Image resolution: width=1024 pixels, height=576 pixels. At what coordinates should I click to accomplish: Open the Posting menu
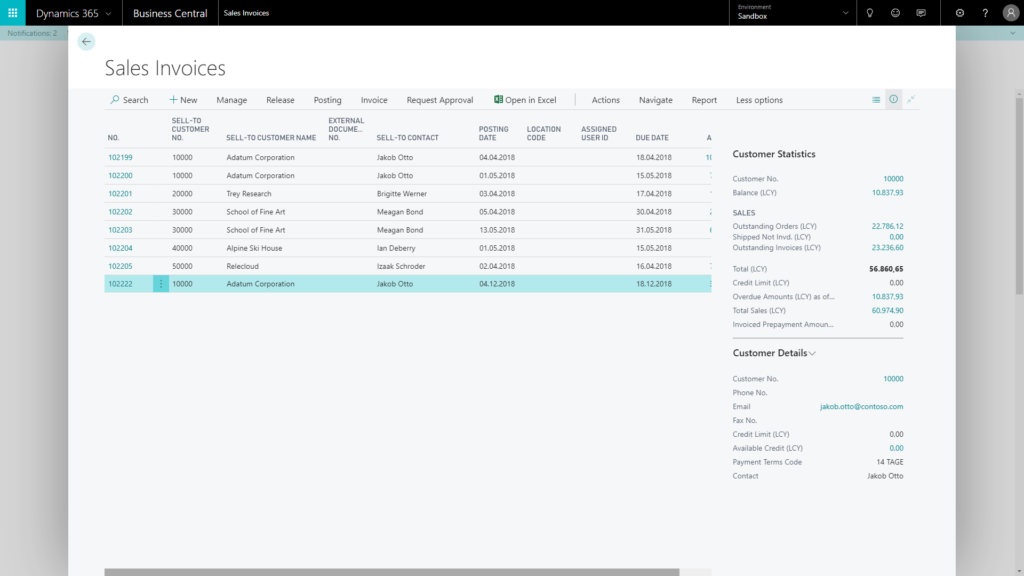pyautogui.click(x=327, y=100)
